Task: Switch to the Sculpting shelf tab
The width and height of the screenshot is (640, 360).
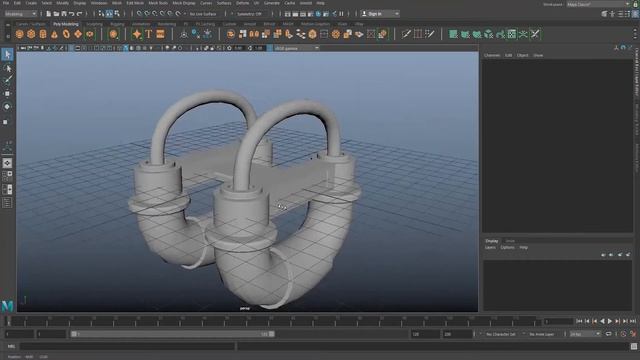Action: click(x=94, y=24)
